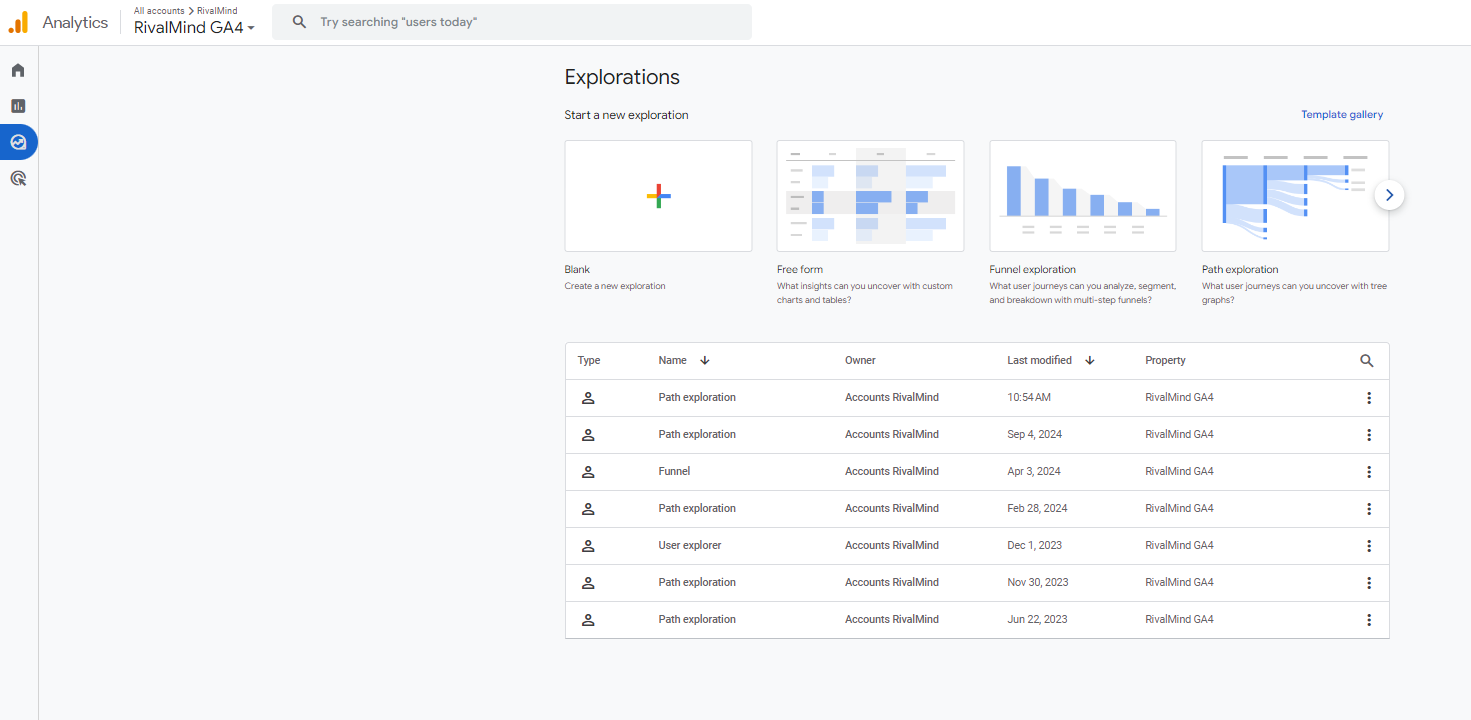Open the person icon on the Funnel row
This screenshot has height=720, width=1471.
point(588,471)
